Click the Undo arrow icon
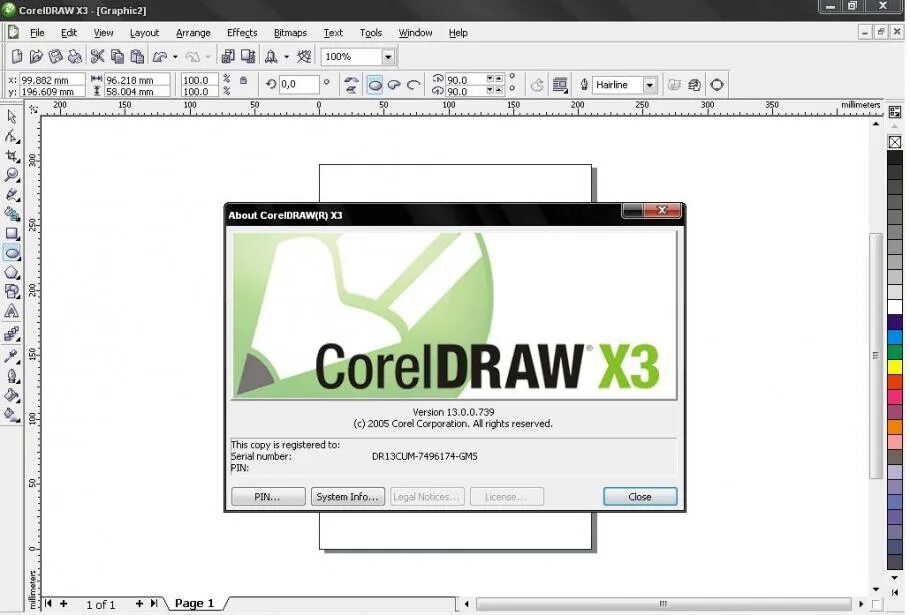The width and height of the screenshot is (910, 615). point(160,56)
